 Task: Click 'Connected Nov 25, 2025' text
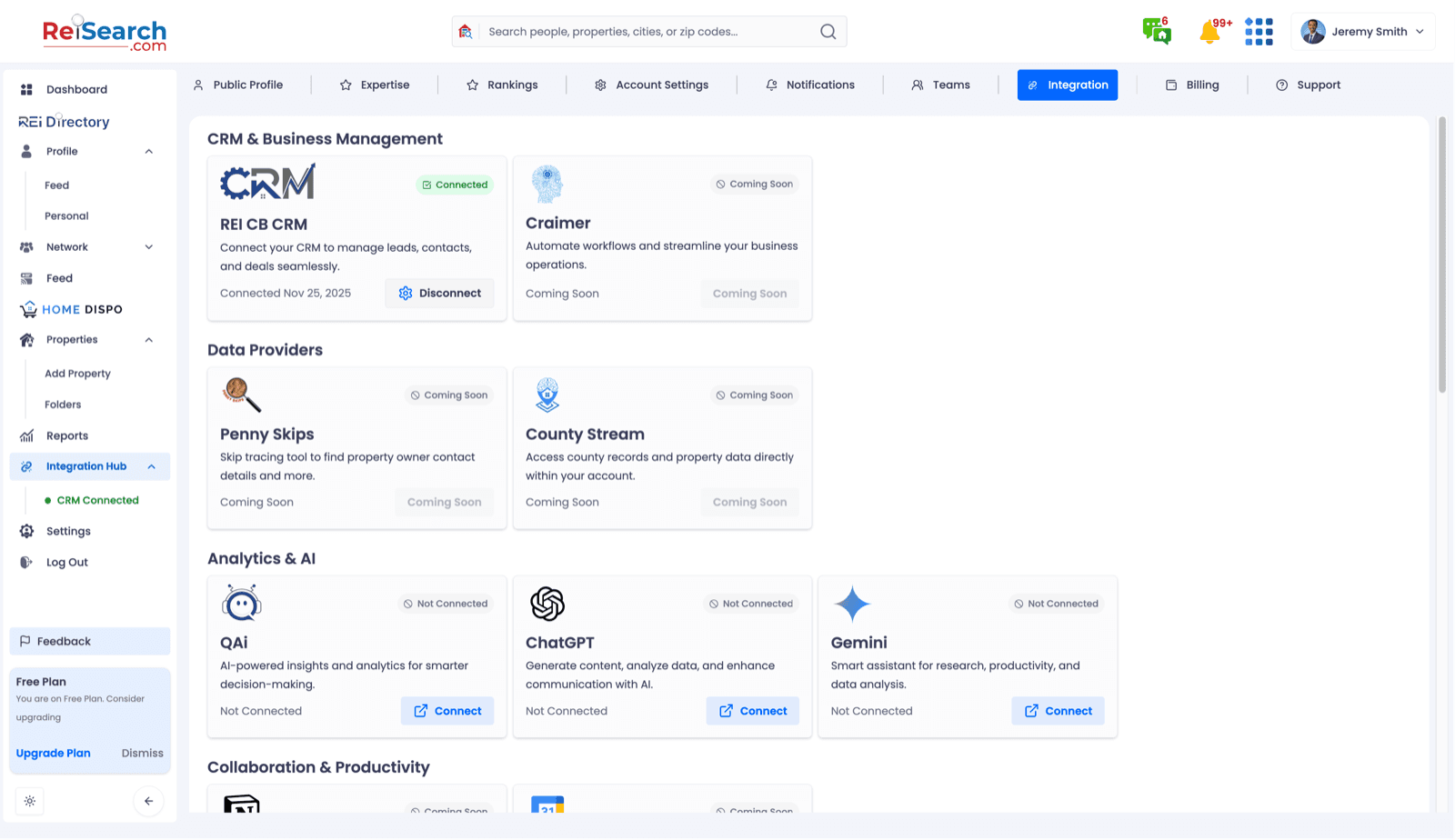coord(286,293)
